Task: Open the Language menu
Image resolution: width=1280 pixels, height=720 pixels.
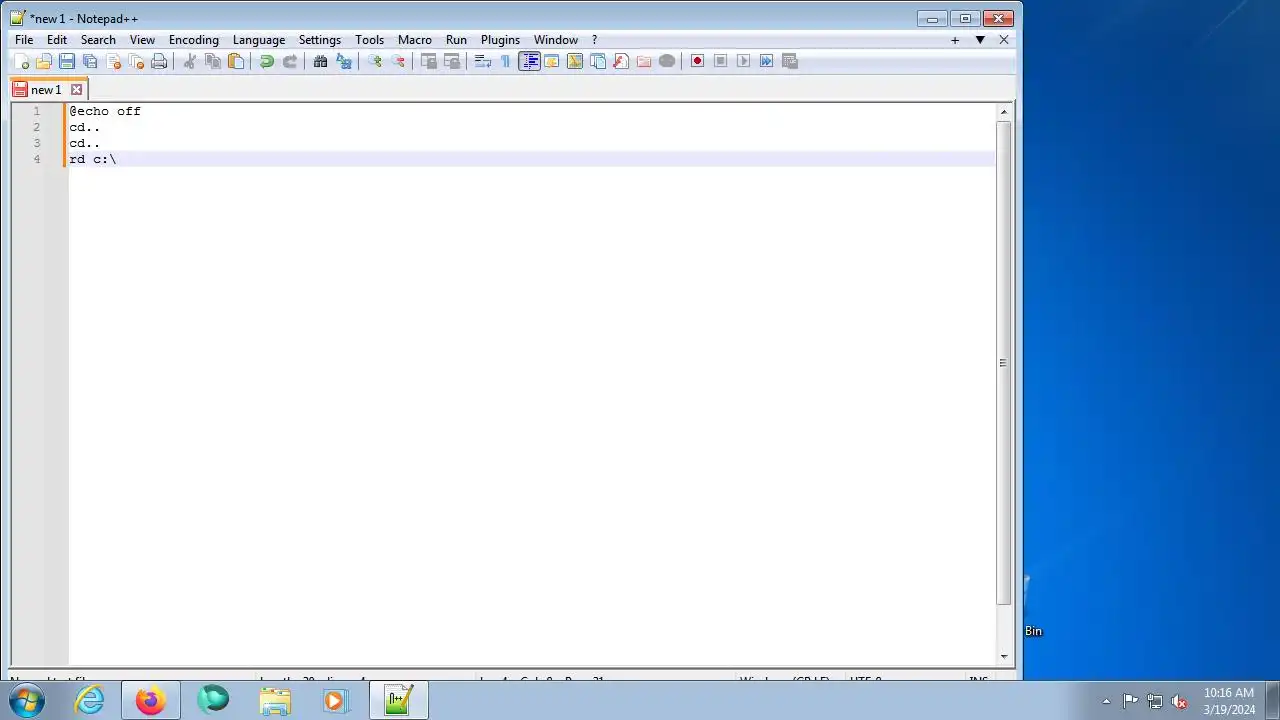Action: pyautogui.click(x=259, y=40)
